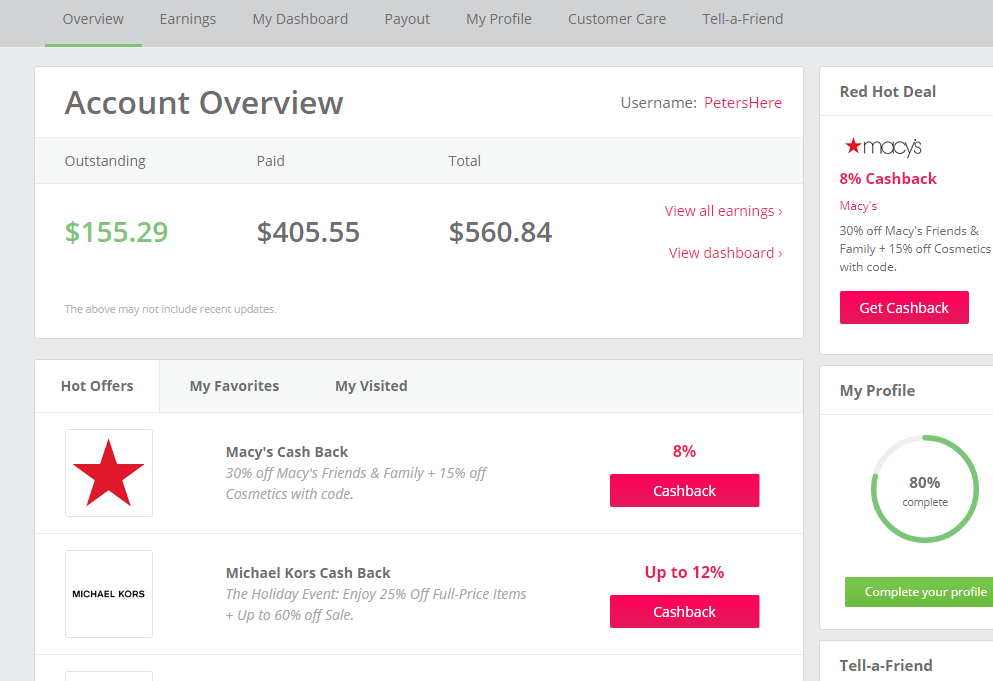This screenshot has width=993, height=681.
Task: Click the 8% rate above Macy's Cashback
Action: click(684, 451)
